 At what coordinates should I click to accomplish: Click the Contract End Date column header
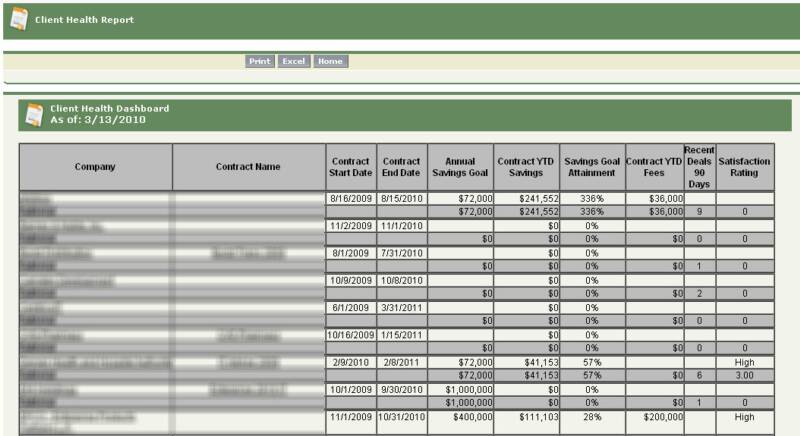(x=402, y=167)
